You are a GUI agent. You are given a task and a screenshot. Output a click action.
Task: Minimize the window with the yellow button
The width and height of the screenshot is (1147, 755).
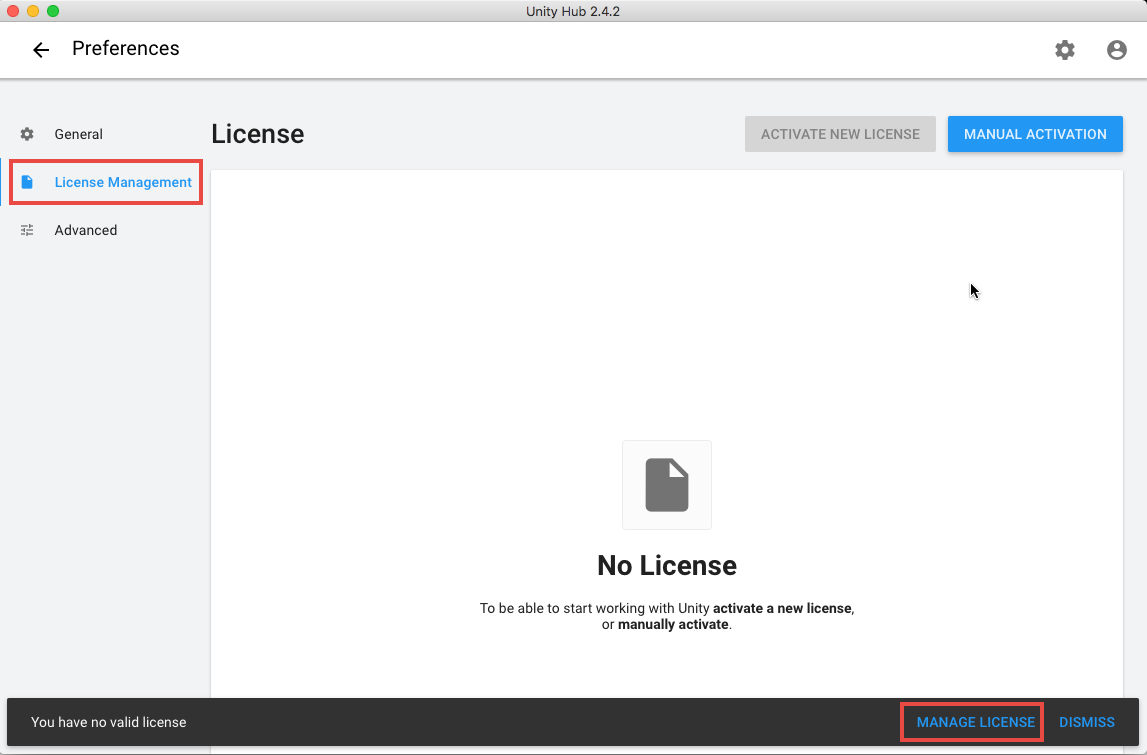tap(33, 11)
